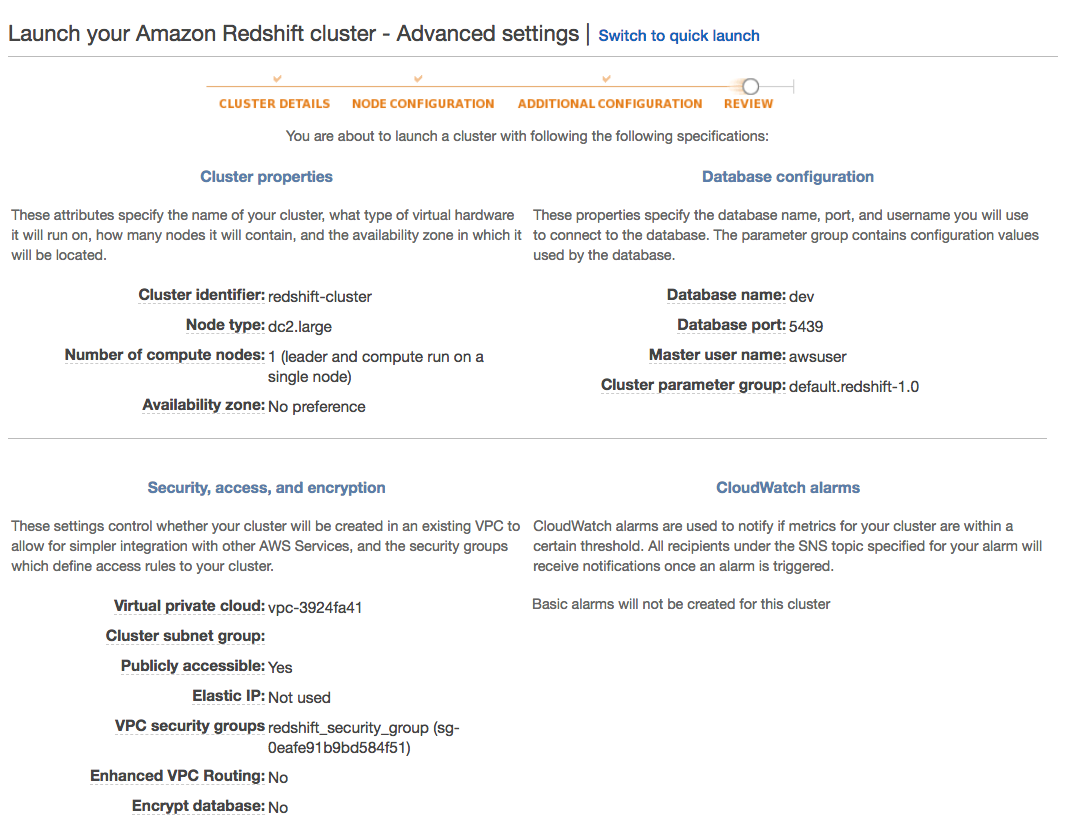Click the Availability zone label
Image resolution: width=1078 pixels, height=827 pixels.
coord(203,406)
